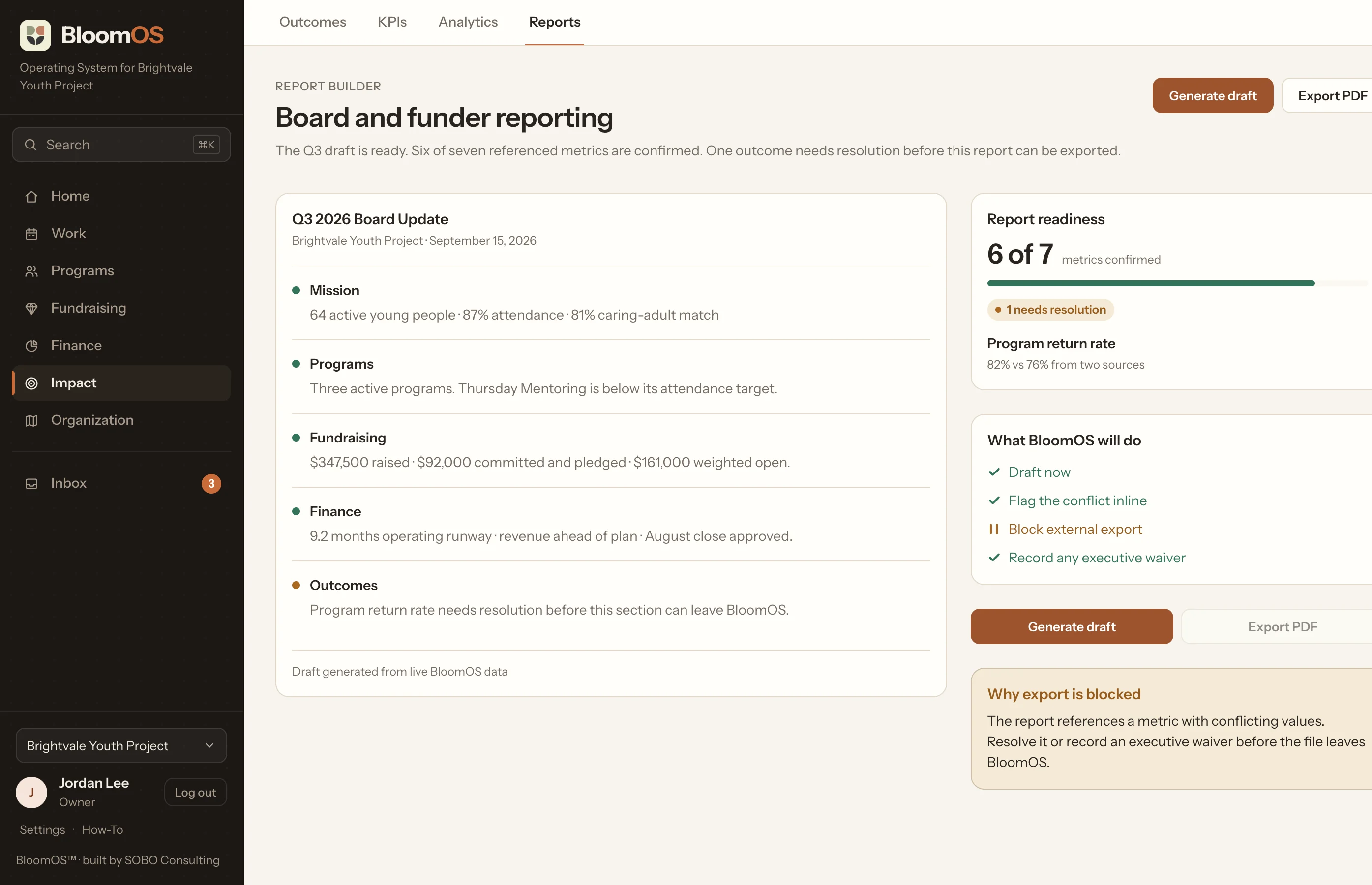Click the Finance section heading in report
Image resolution: width=1372 pixels, height=885 pixels.
[x=335, y=512]
